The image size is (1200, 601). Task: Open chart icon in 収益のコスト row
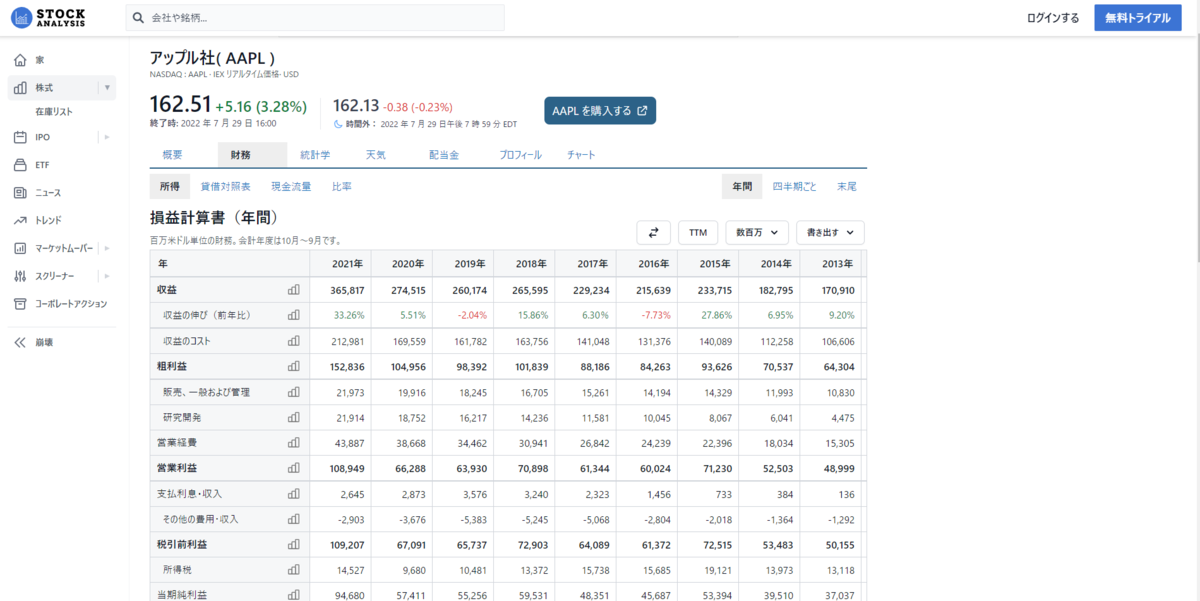pyautogui.click(x=294, y=341)
